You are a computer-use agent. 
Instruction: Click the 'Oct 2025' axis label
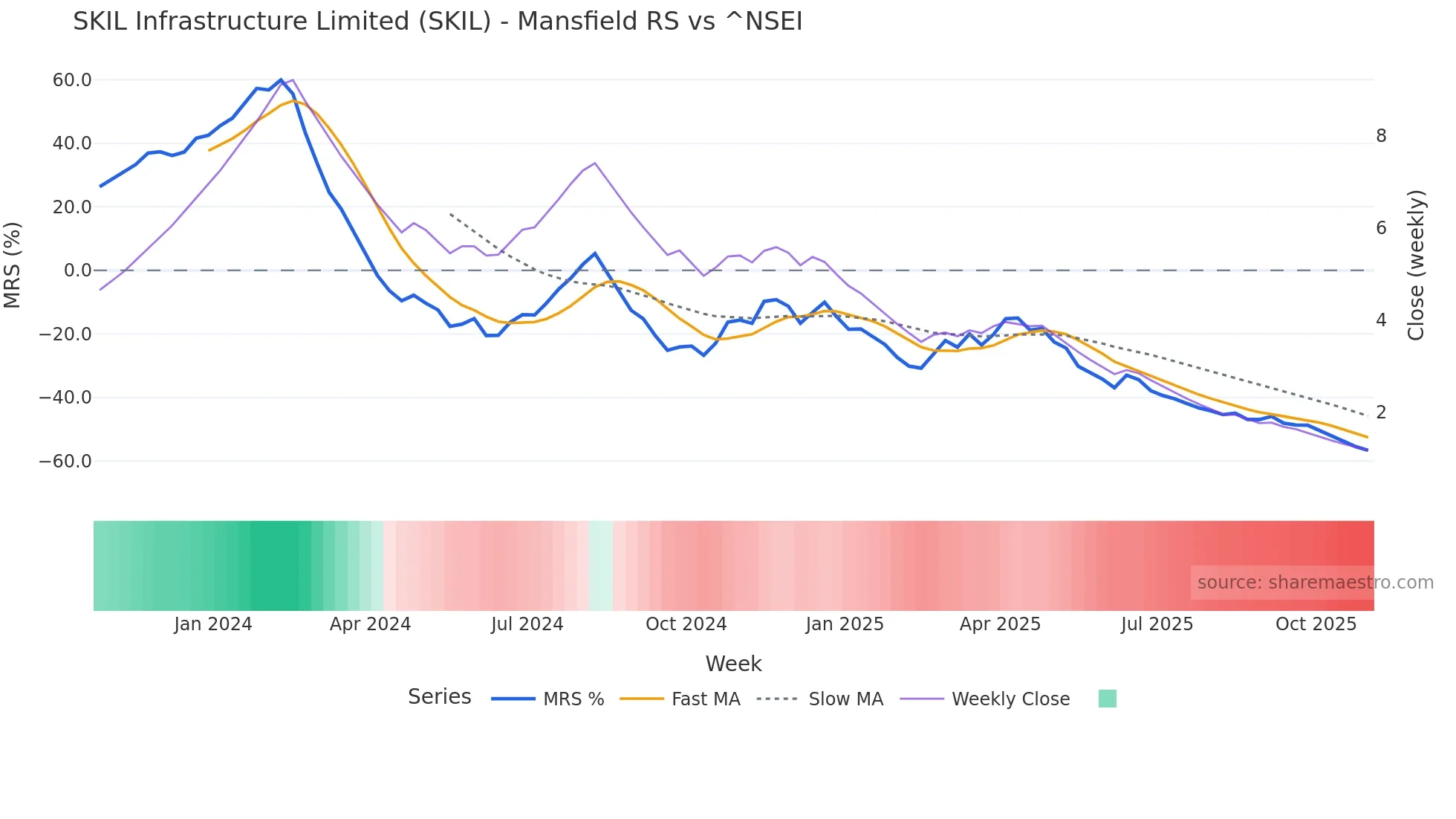click(1316, 624)
